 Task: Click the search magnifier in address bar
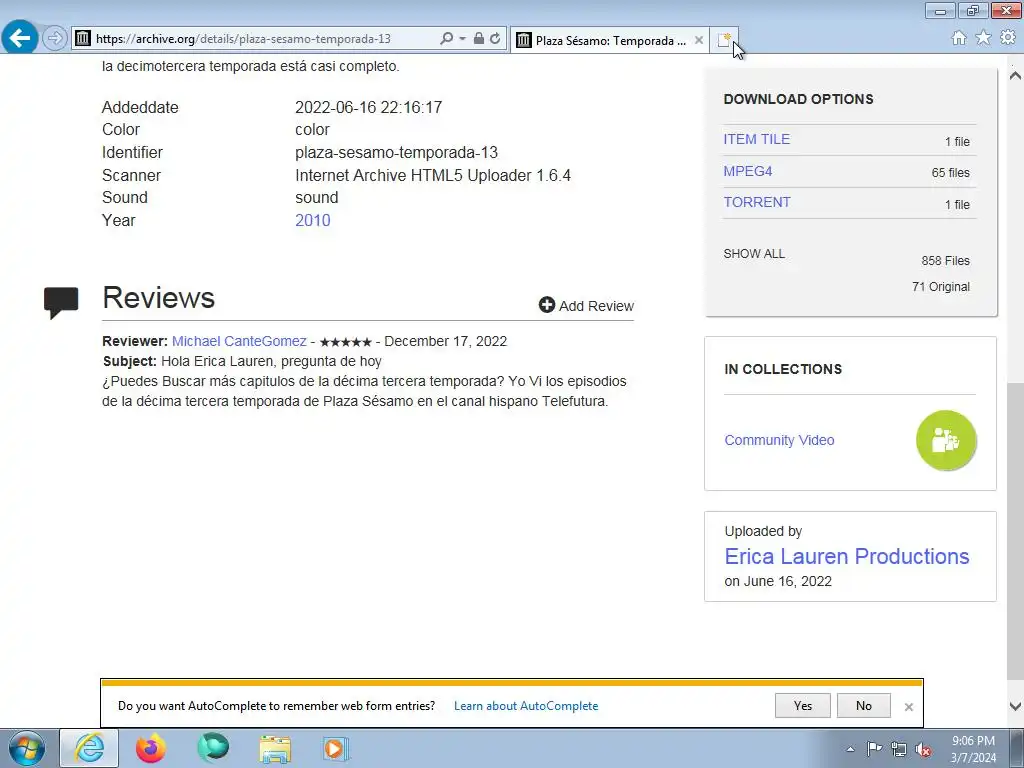pos(446,39)
